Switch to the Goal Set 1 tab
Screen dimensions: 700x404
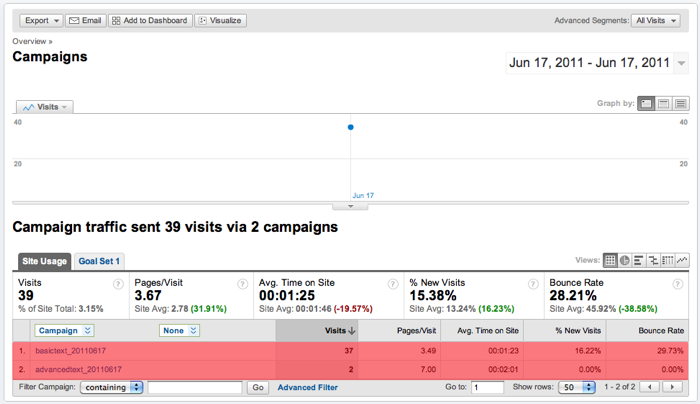[100, 261]
